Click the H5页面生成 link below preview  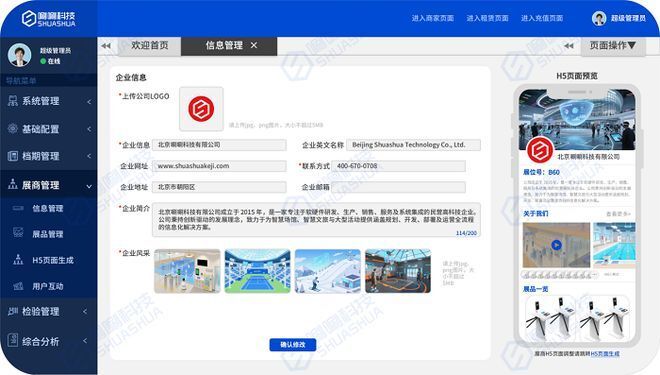(x=604, y=354)
